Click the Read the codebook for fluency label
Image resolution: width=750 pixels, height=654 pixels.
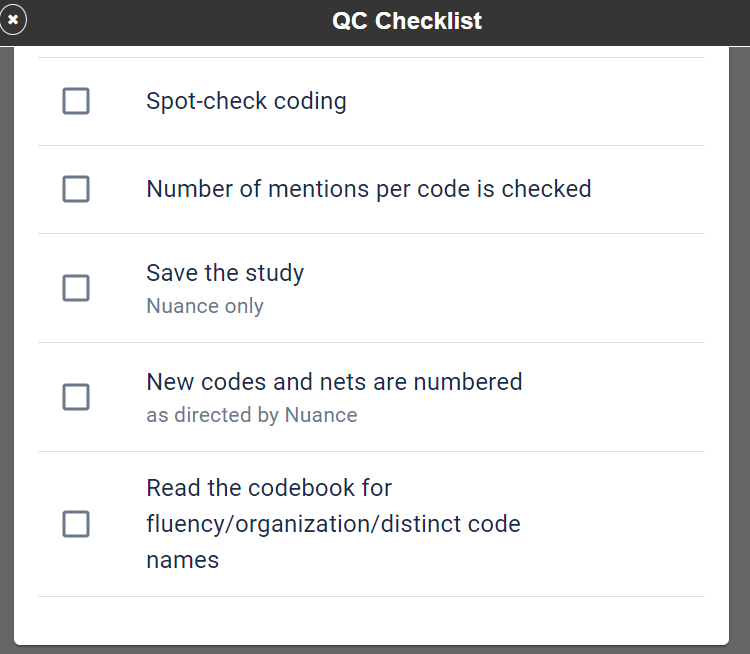coord(269,488)
